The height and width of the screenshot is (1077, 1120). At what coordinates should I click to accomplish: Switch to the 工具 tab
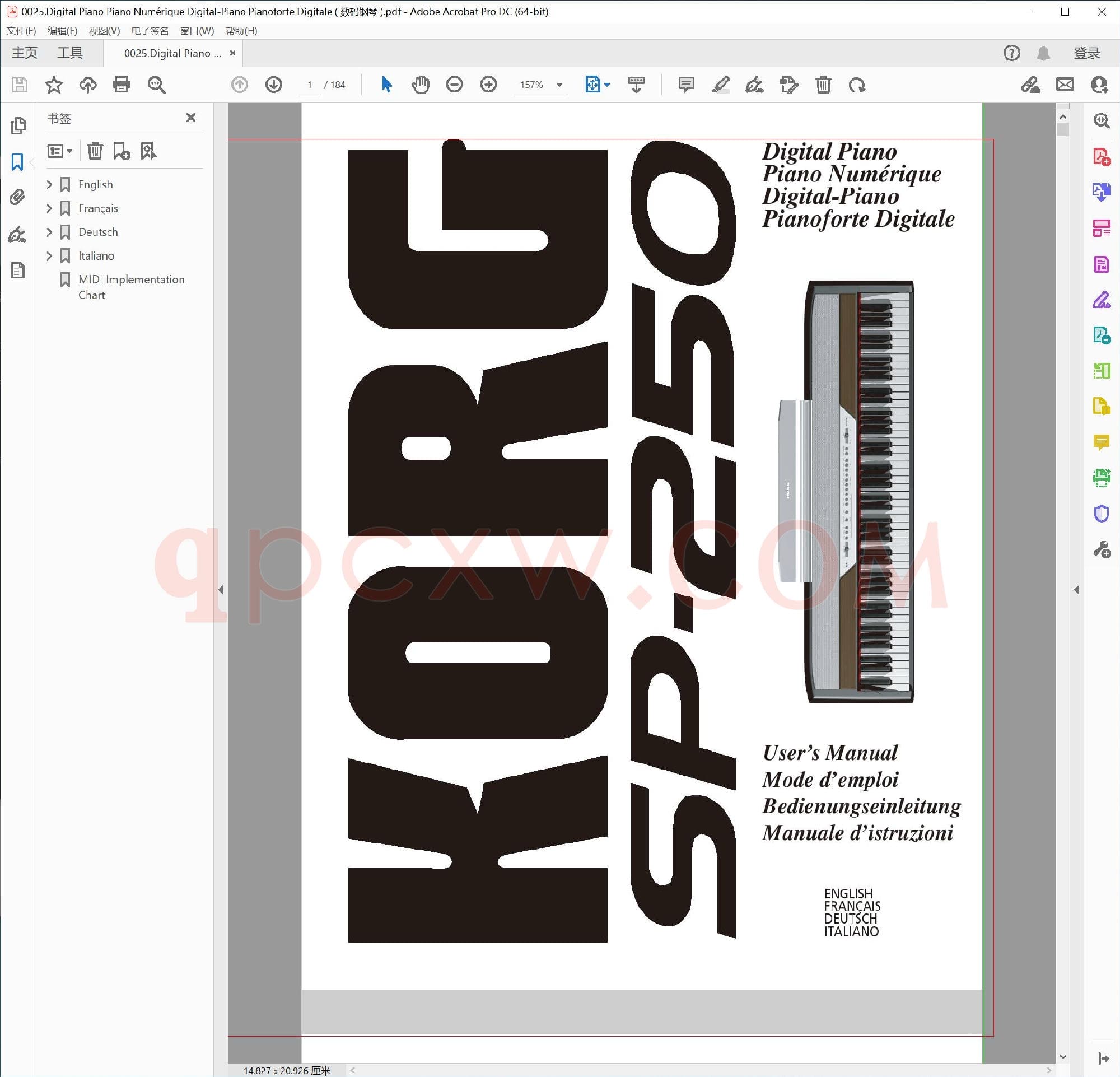coord(69,53)
